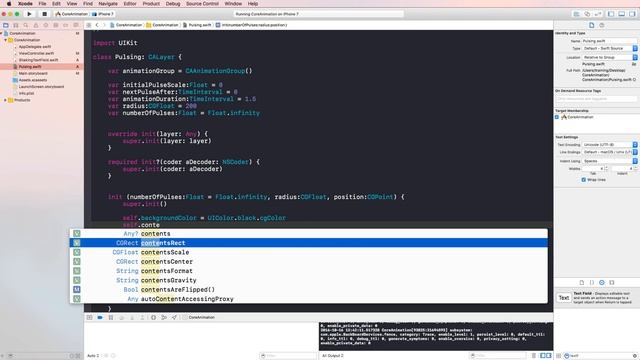Open Simulate Location arrow icon
Image resolution: width=640 pixels, height=360 pixels.
[x=174, y=317]
